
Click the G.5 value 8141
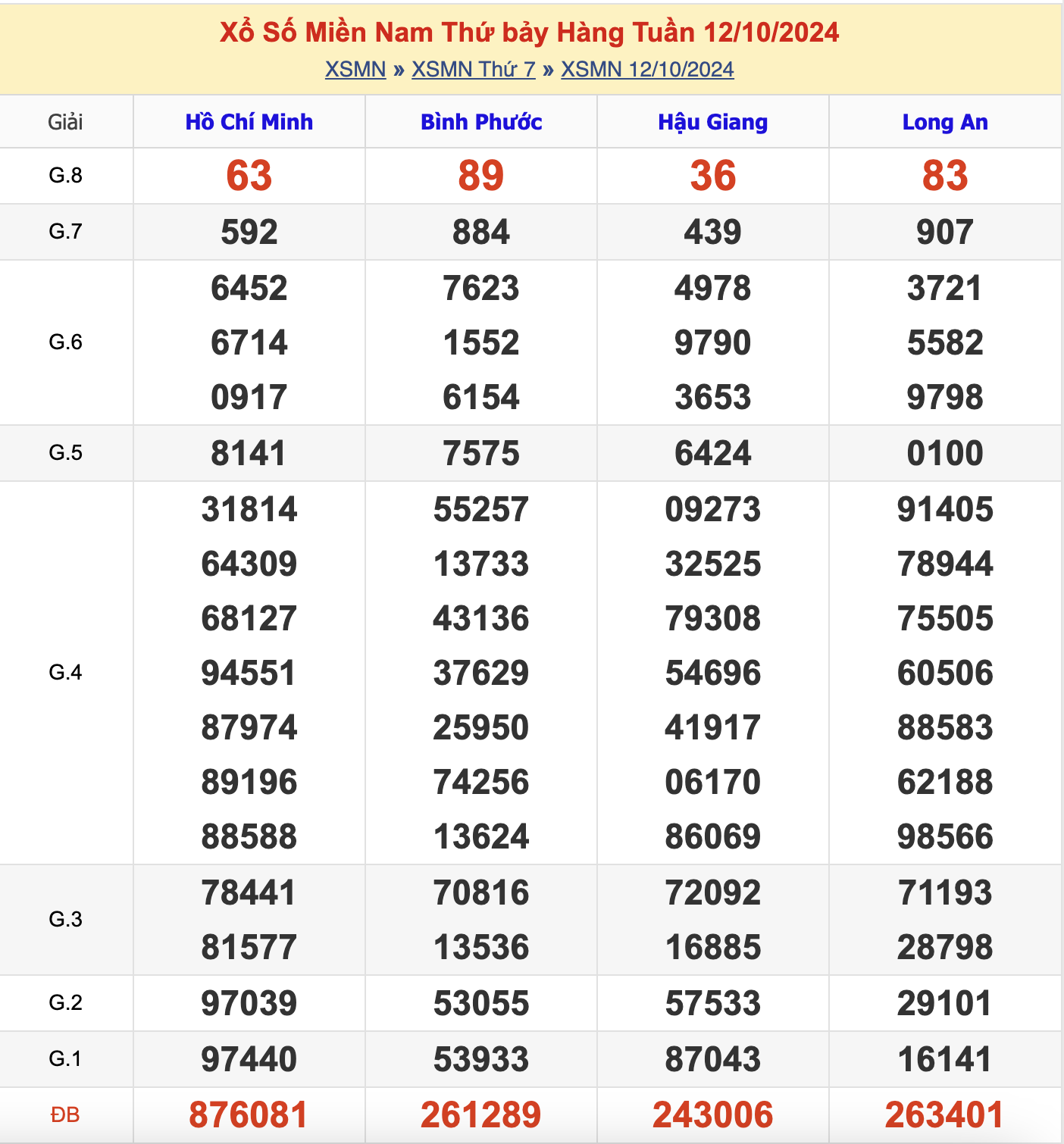tap(249, 453)
